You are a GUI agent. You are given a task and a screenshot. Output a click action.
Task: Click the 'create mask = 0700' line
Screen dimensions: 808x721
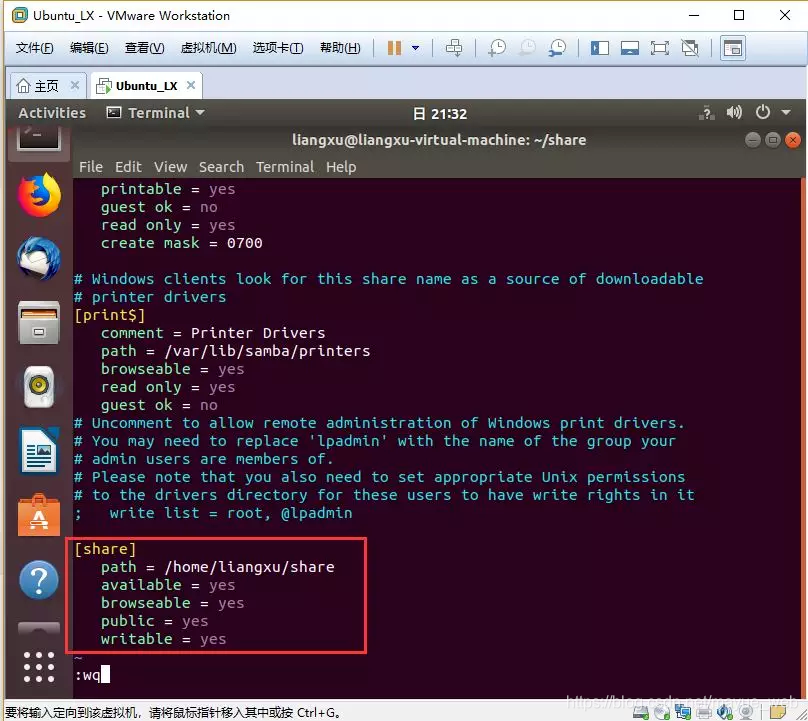tap(181, 243)
